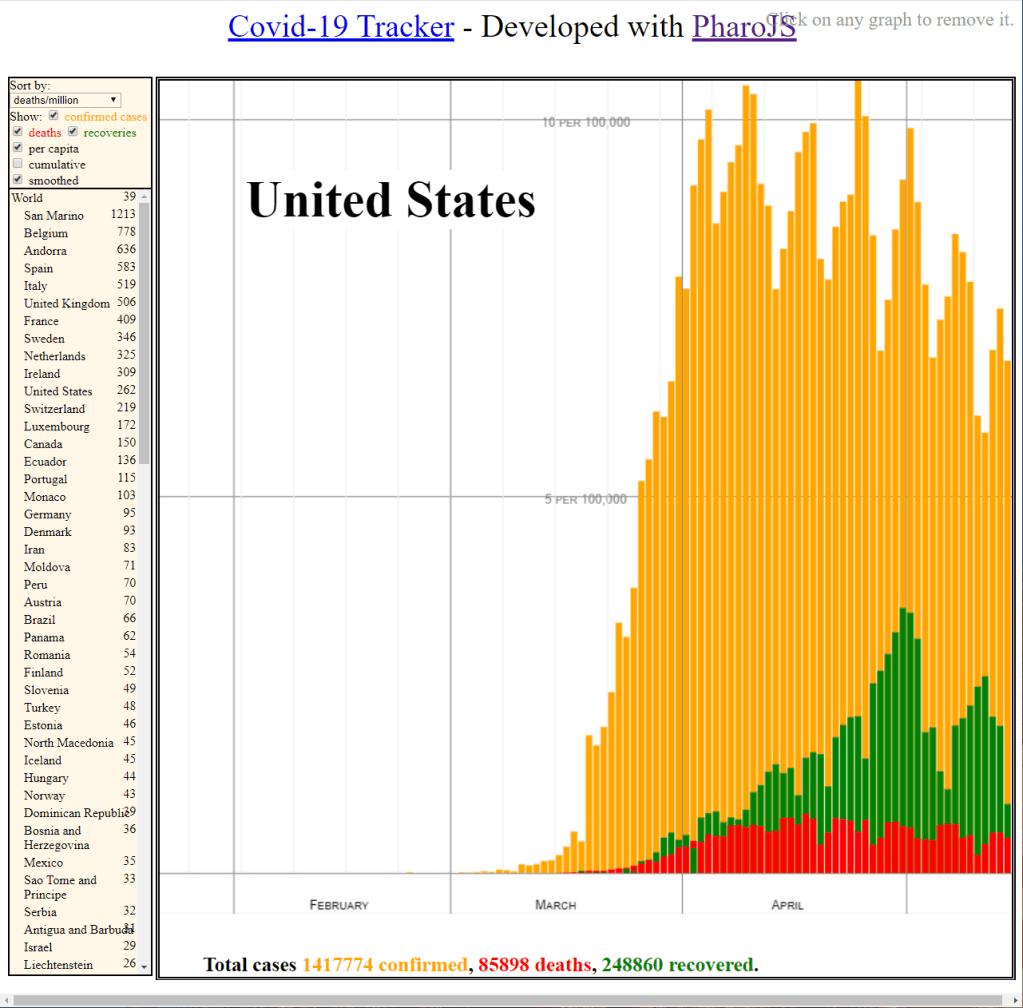This screenshot has height=1008, width=1023.
Task: Turn off the per capita option
Action: [17, 148]
